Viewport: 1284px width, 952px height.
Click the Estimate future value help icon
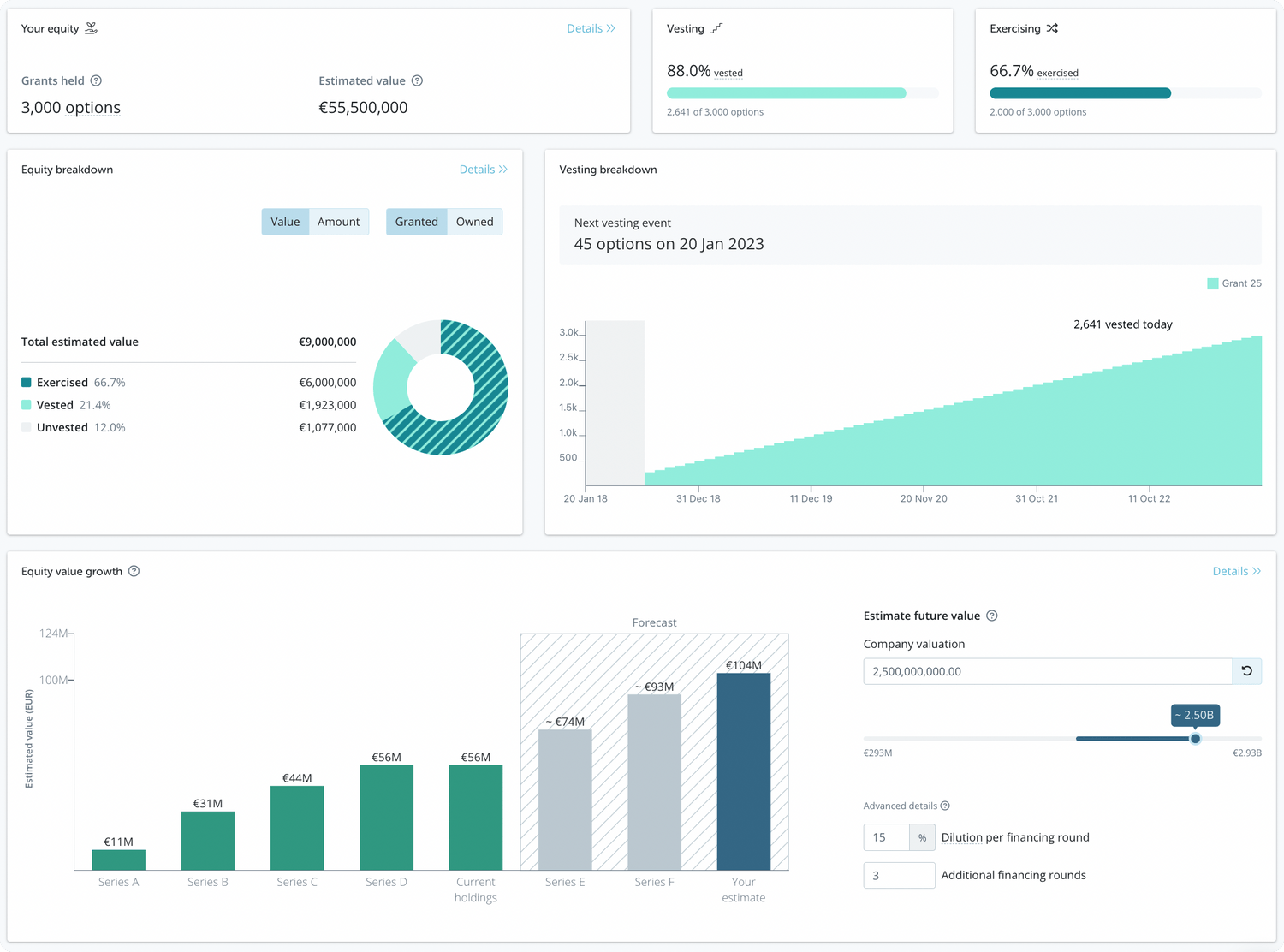(x=991, y=616)
